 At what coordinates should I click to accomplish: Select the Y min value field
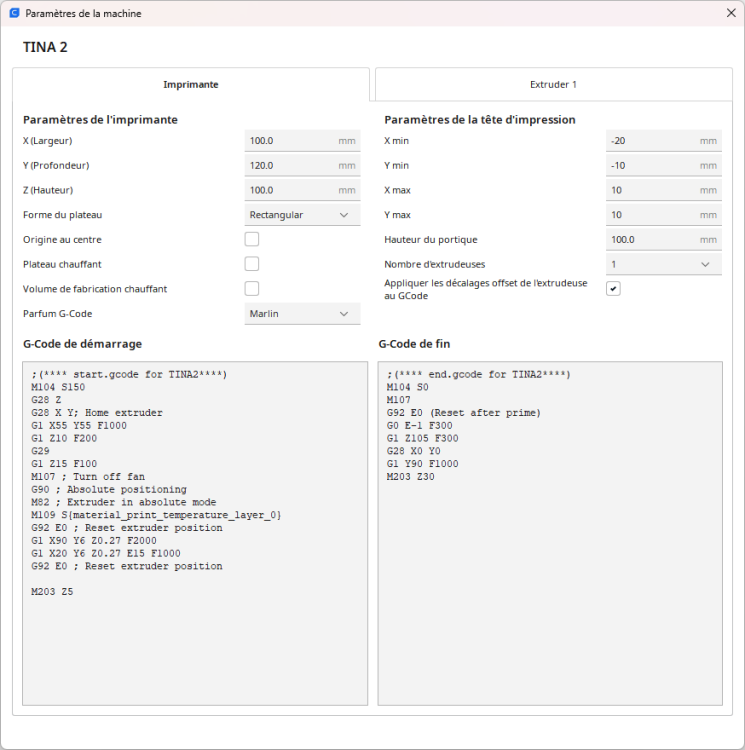pyautogui.click(x=664, y=165)
